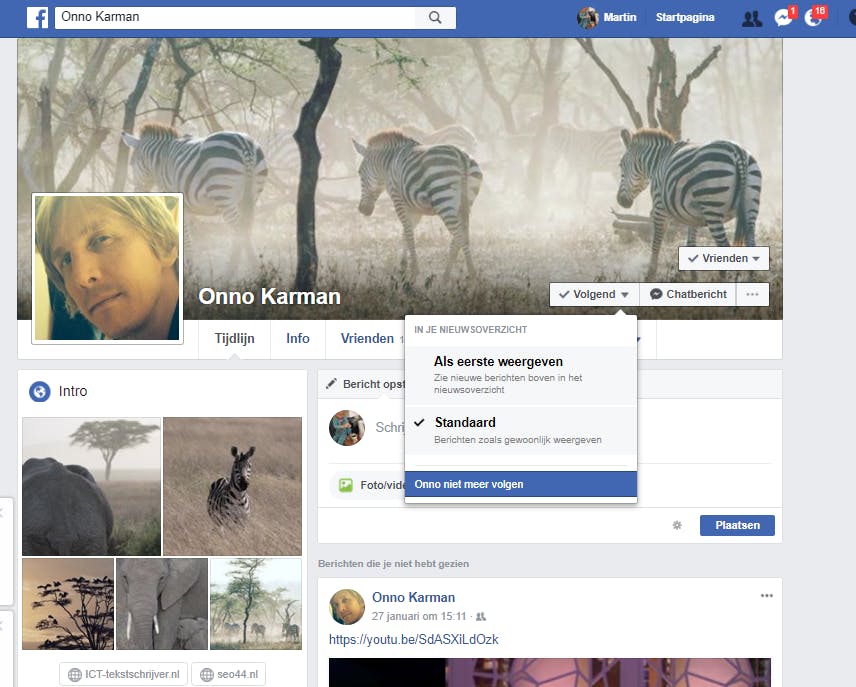Viewport: 856px width, 687px height.
Task: Open the youtu.be/SdASXiLdOzk link
Action: [413, 639]
